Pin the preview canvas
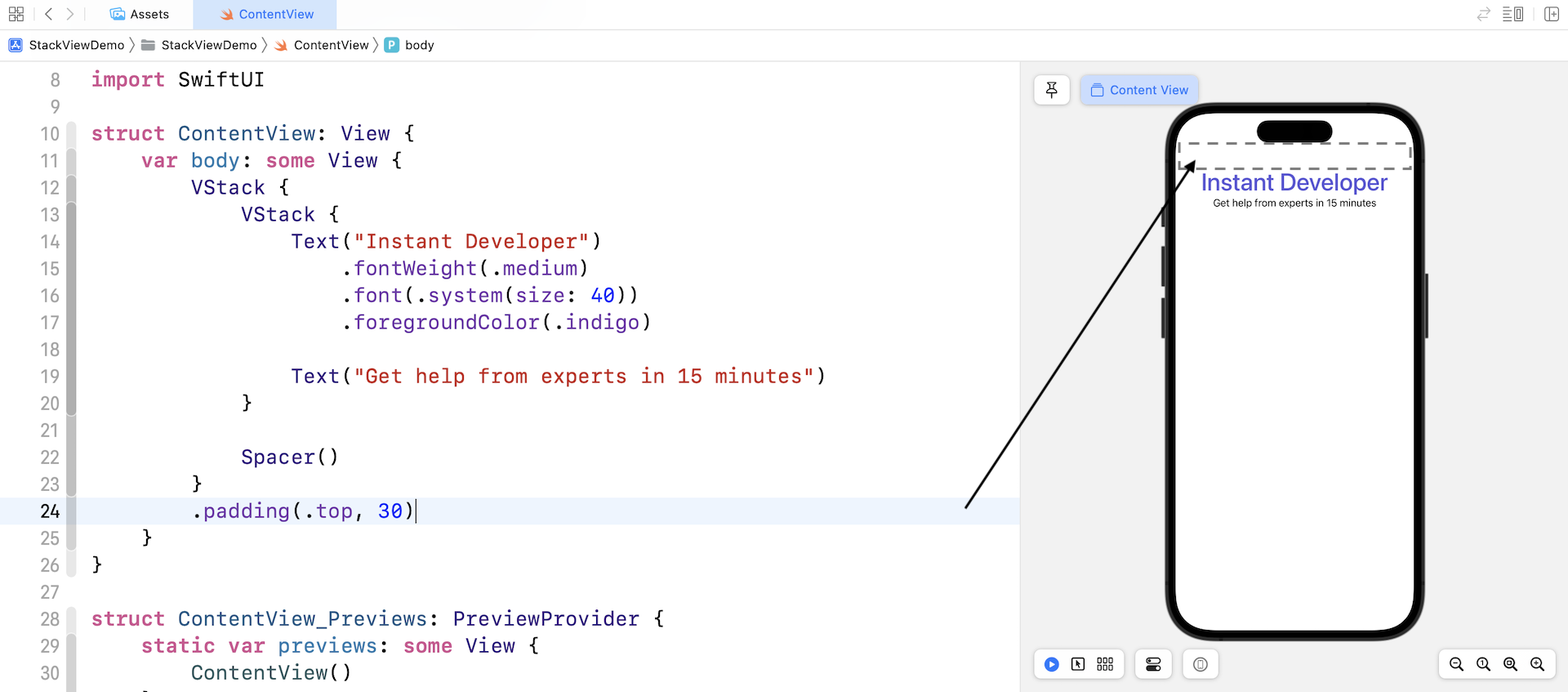This screenshot has height=692, width=1568. 1052,90
